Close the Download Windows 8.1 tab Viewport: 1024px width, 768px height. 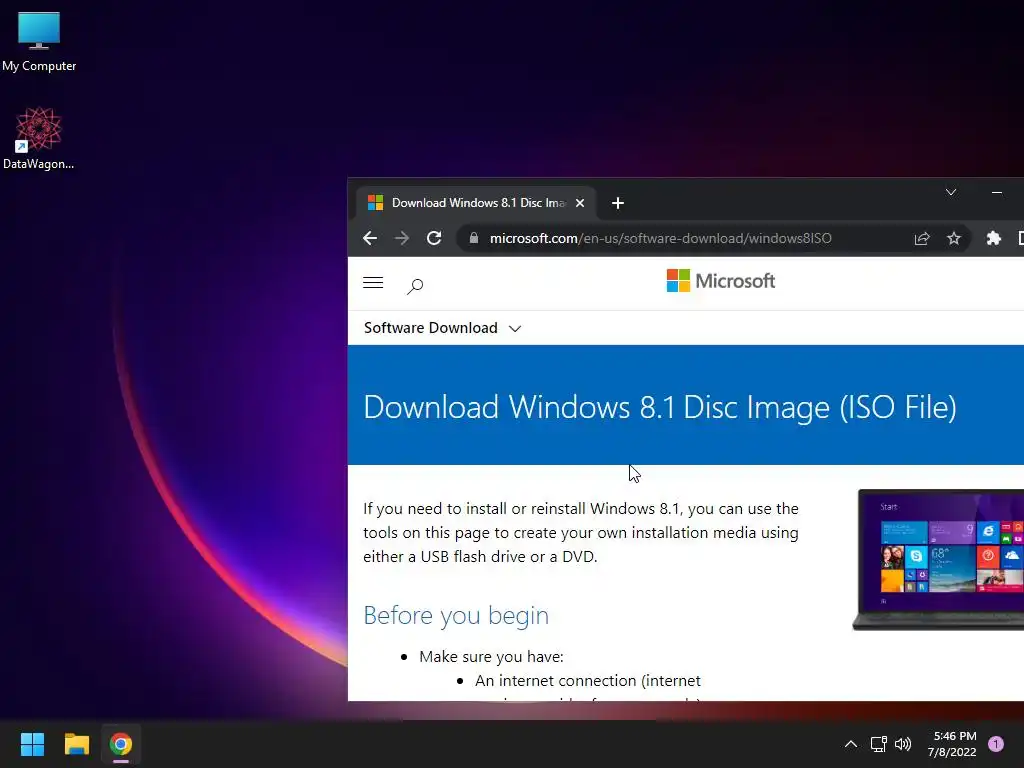579,203
